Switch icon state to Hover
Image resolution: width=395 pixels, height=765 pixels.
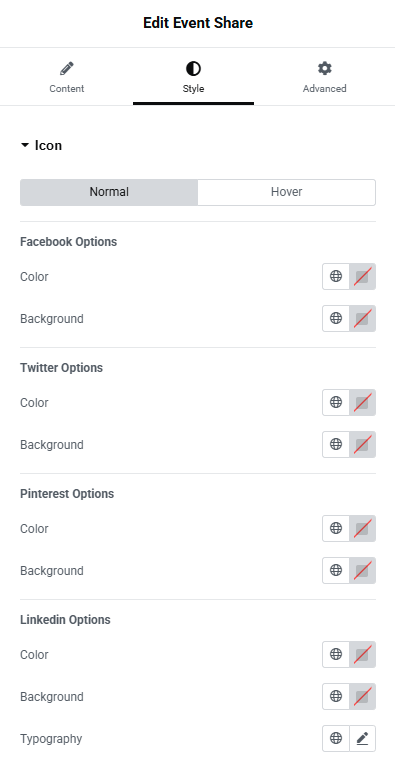(287, 192)
